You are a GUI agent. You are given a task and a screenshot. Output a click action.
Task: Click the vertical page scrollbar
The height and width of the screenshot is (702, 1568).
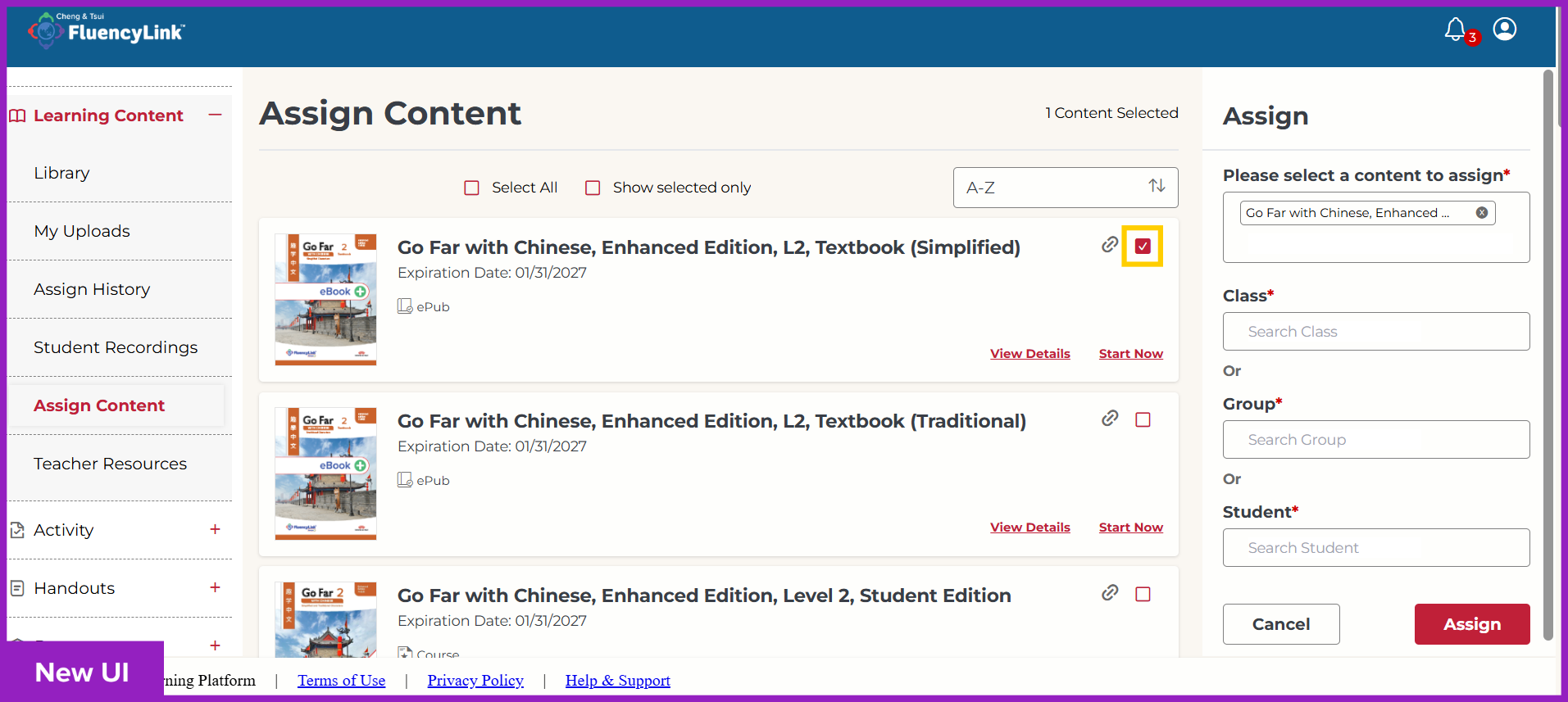coord(1548,354)
